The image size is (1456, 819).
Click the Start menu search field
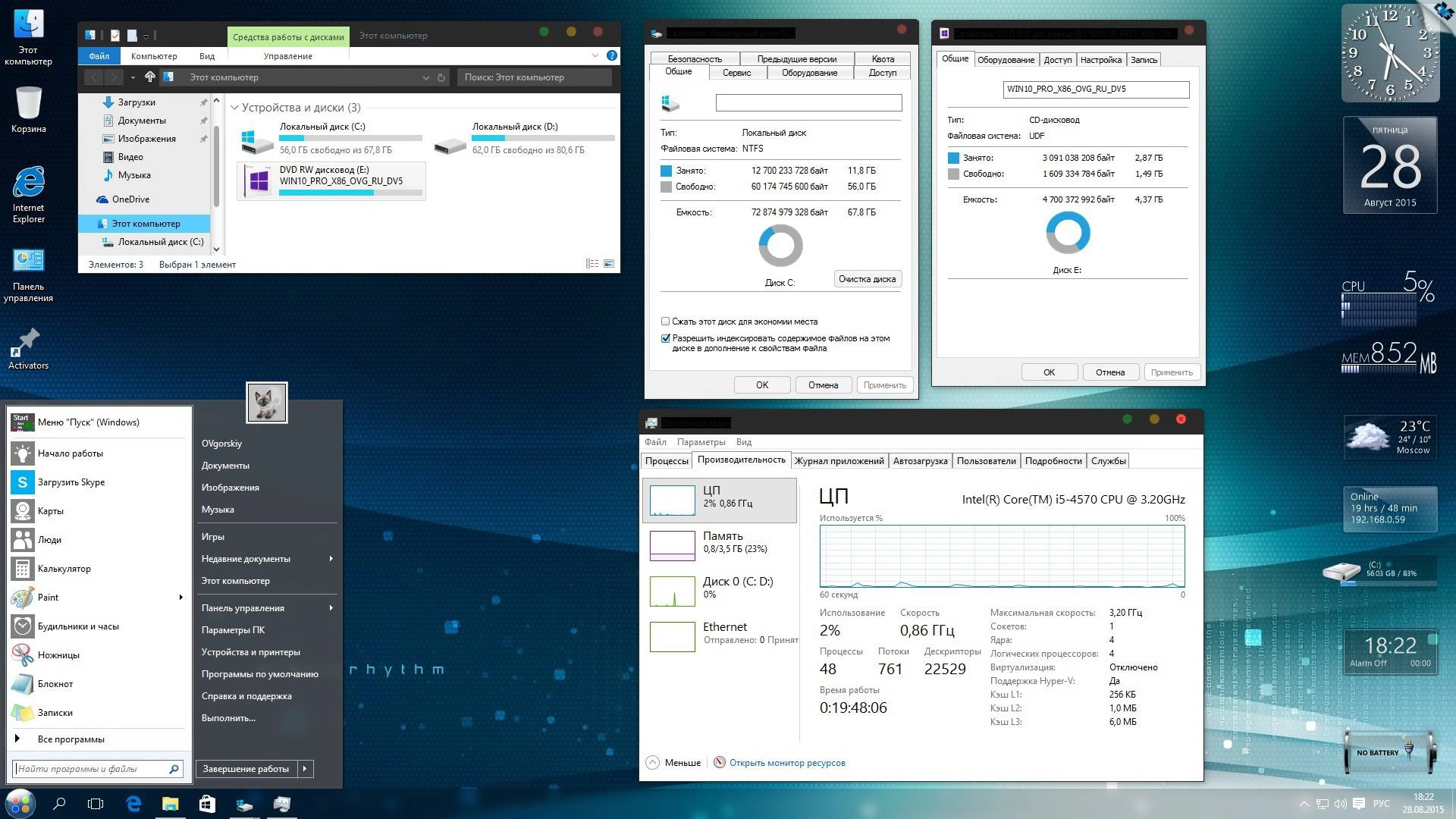[x=91, y=769]
